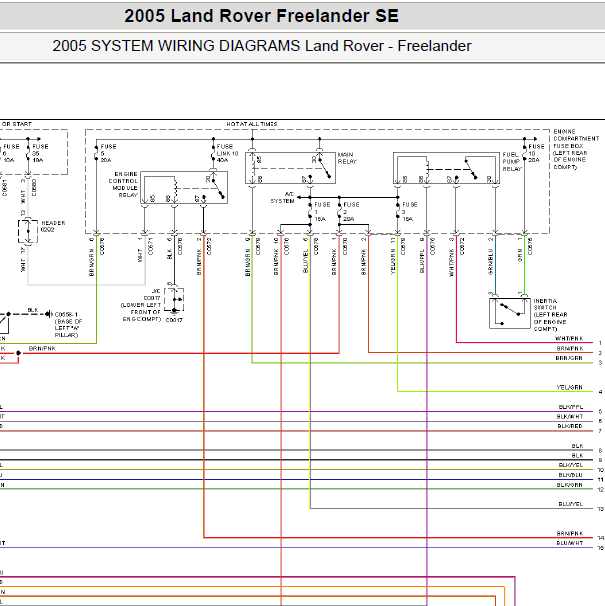Viewport: 605px width, 606px height.
Task: Click the 'FUSE 10 20A' label
Action: (x=536, y=153)
